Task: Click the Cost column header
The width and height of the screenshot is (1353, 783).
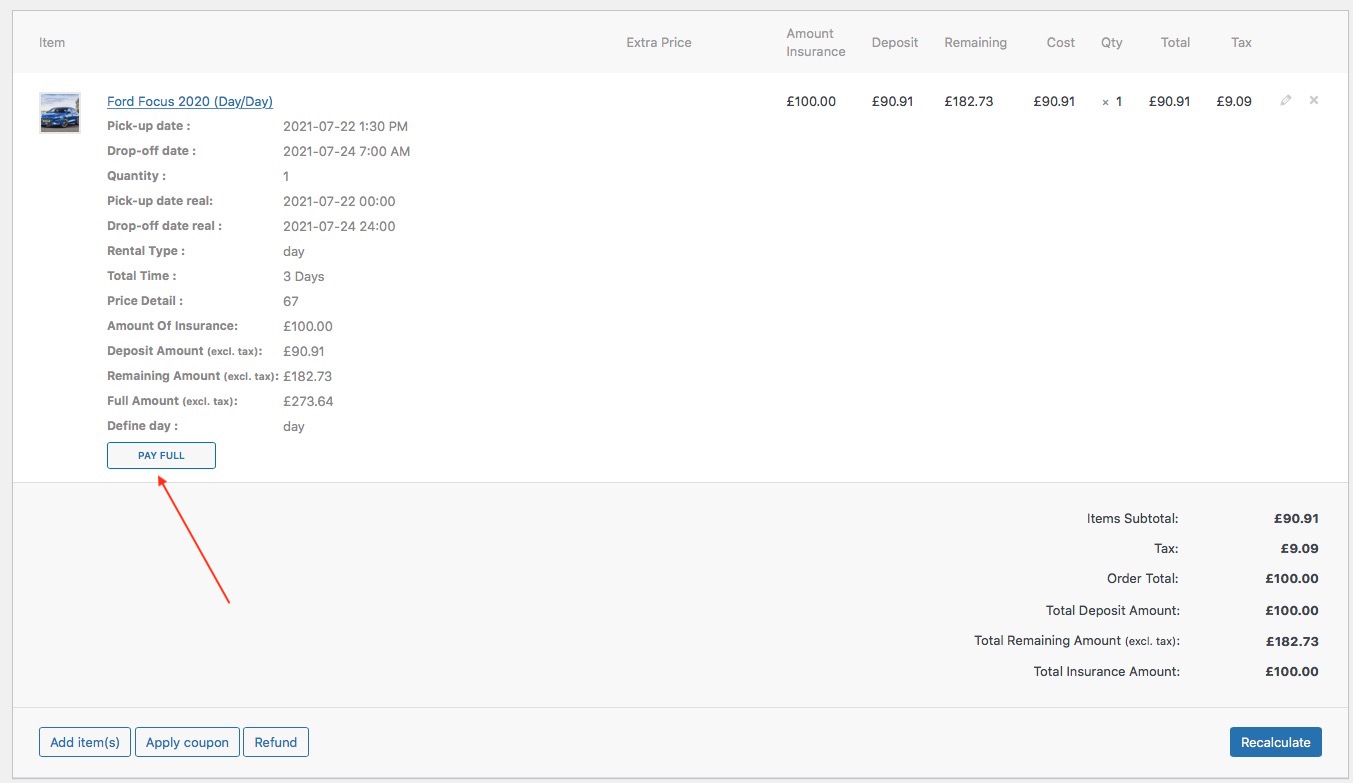Action: (x=1061, y=42)
